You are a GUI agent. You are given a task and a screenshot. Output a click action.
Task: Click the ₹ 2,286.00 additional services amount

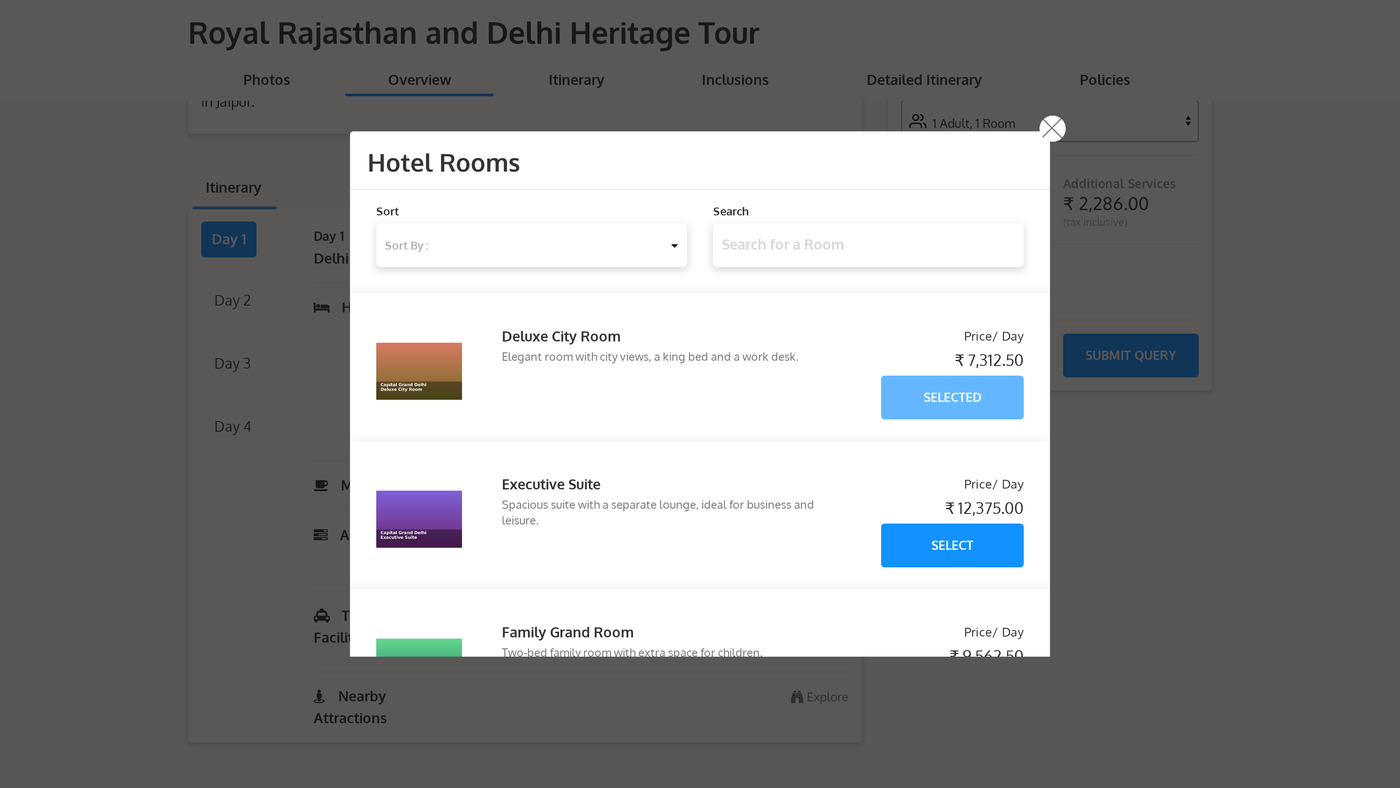[1106, 204]
